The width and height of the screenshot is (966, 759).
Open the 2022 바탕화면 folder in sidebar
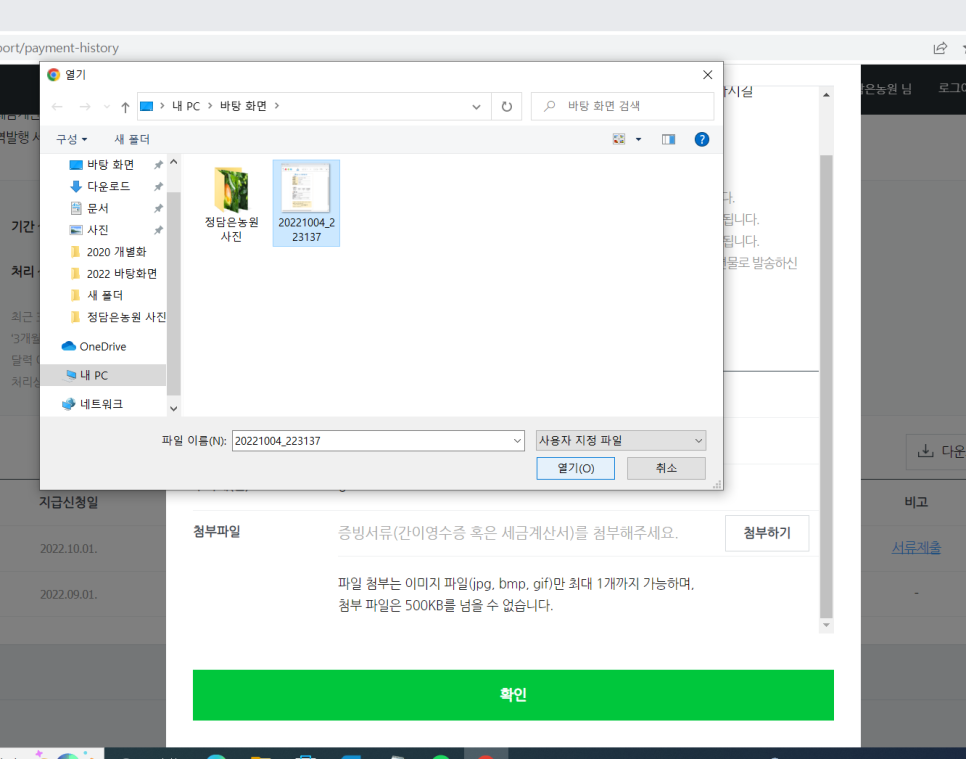(121, 274)
